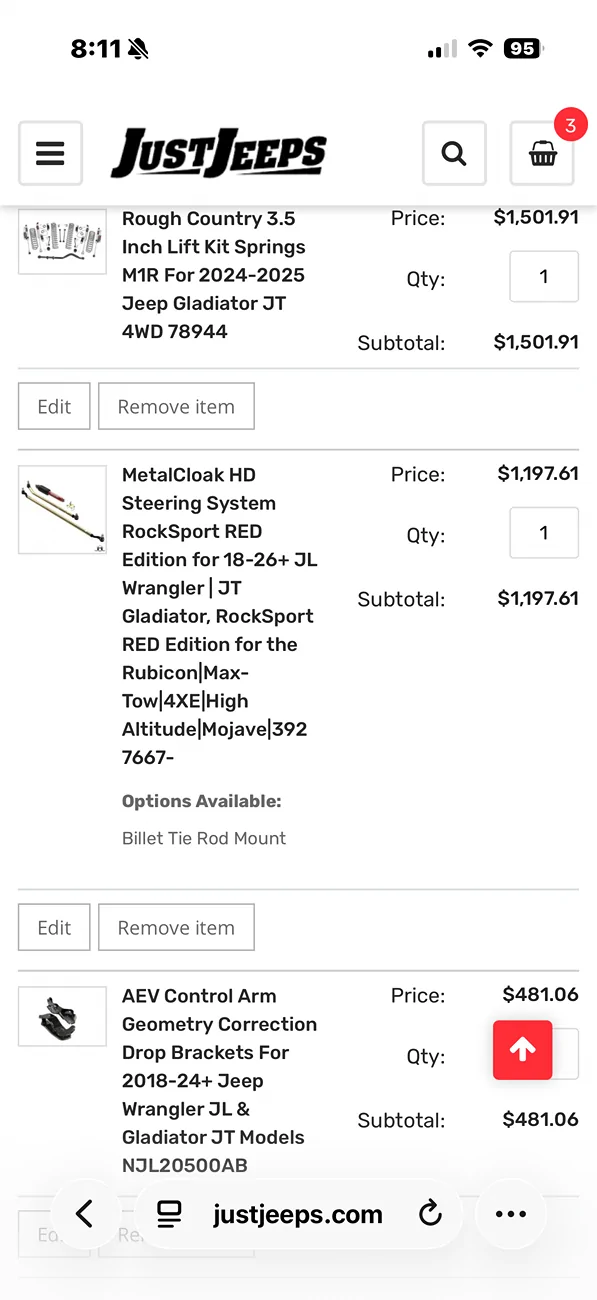
Task: Open Rough Country lift kit product thumbnail
Action: [x=62, y=241]
